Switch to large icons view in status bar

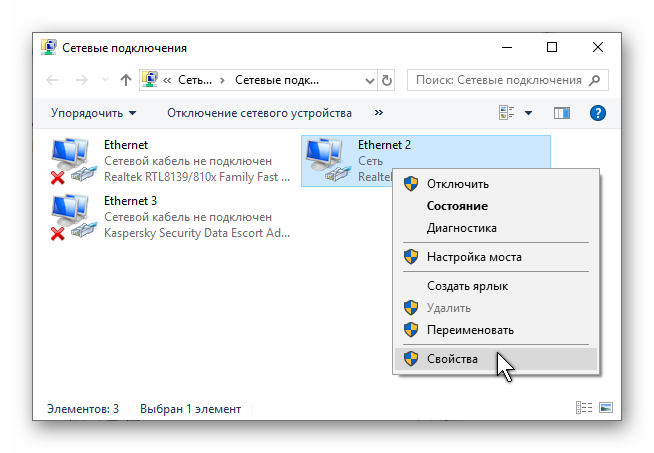pyautogui.click(x=606, y=408)
